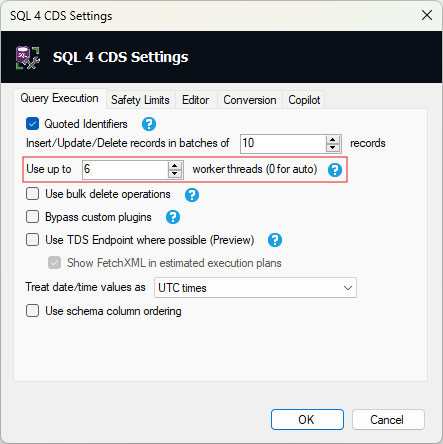Click the worker threads number field

coord(125,169)
